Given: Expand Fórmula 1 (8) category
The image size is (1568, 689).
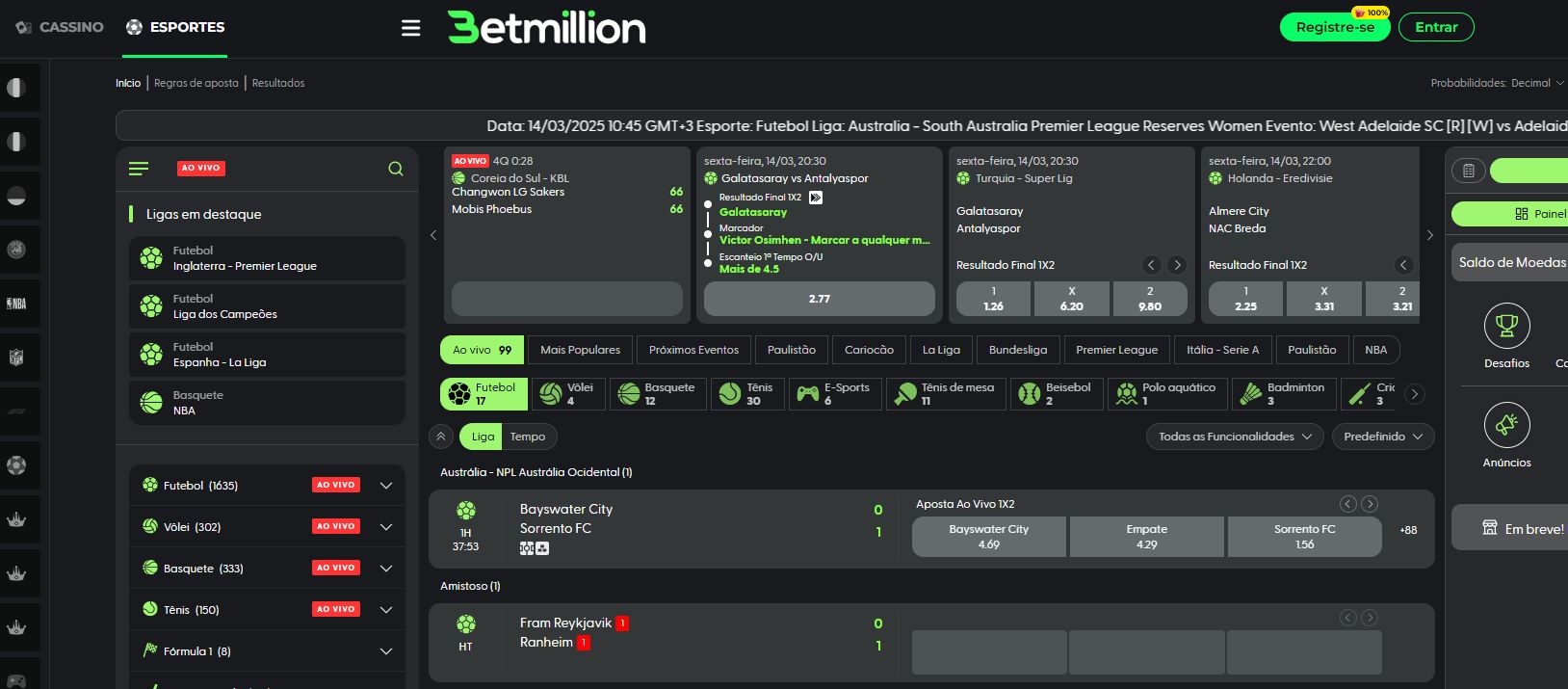Looking at the screenshot, I should point(386,651).
